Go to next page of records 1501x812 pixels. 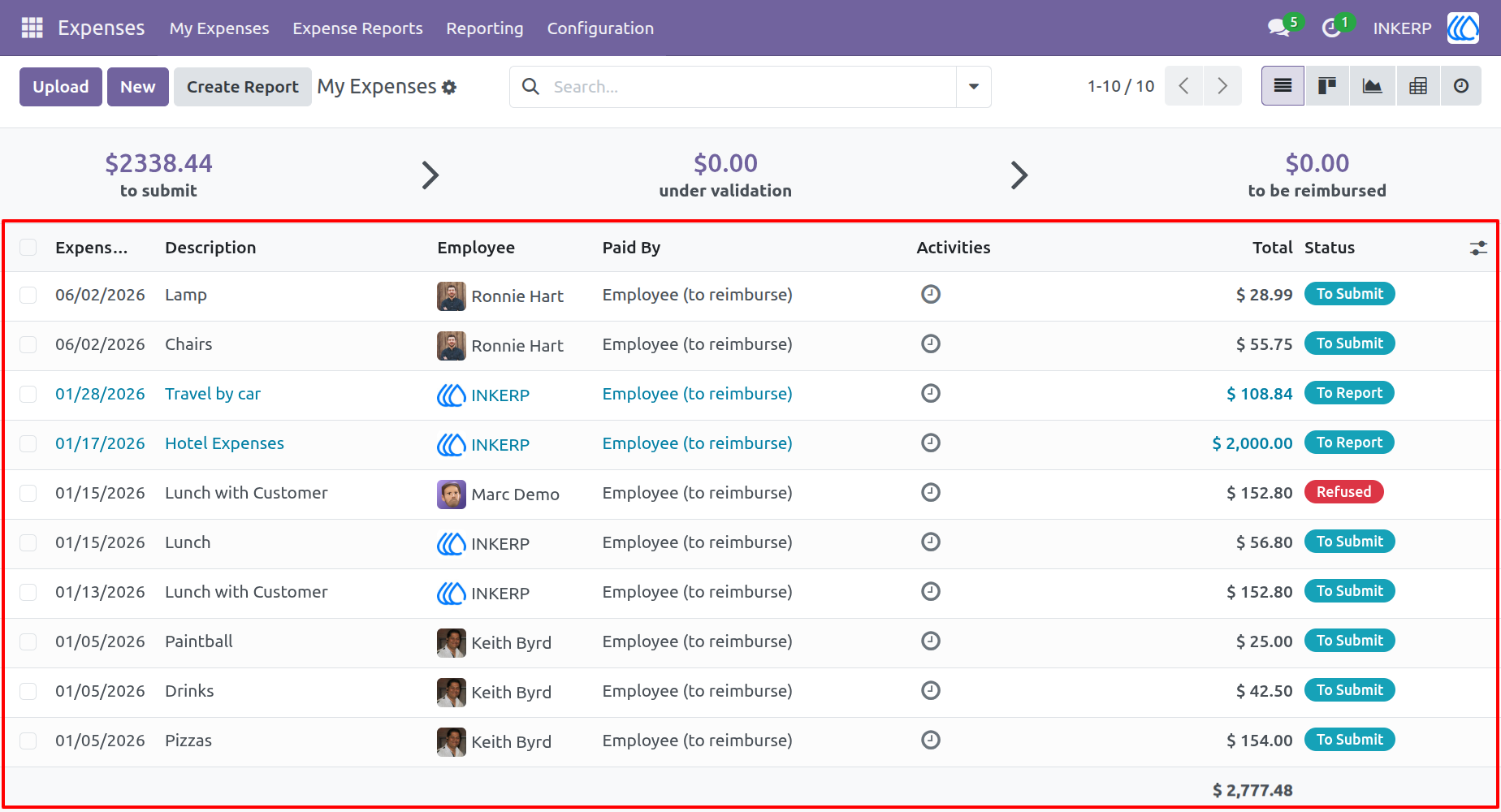[1222, 86]
